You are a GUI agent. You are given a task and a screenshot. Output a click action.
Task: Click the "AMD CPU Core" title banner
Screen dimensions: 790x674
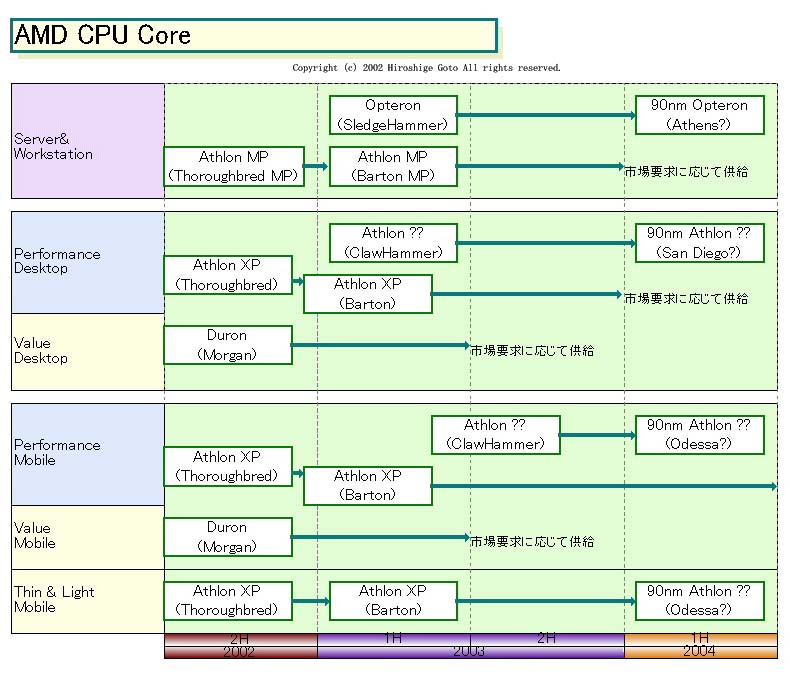254,35
